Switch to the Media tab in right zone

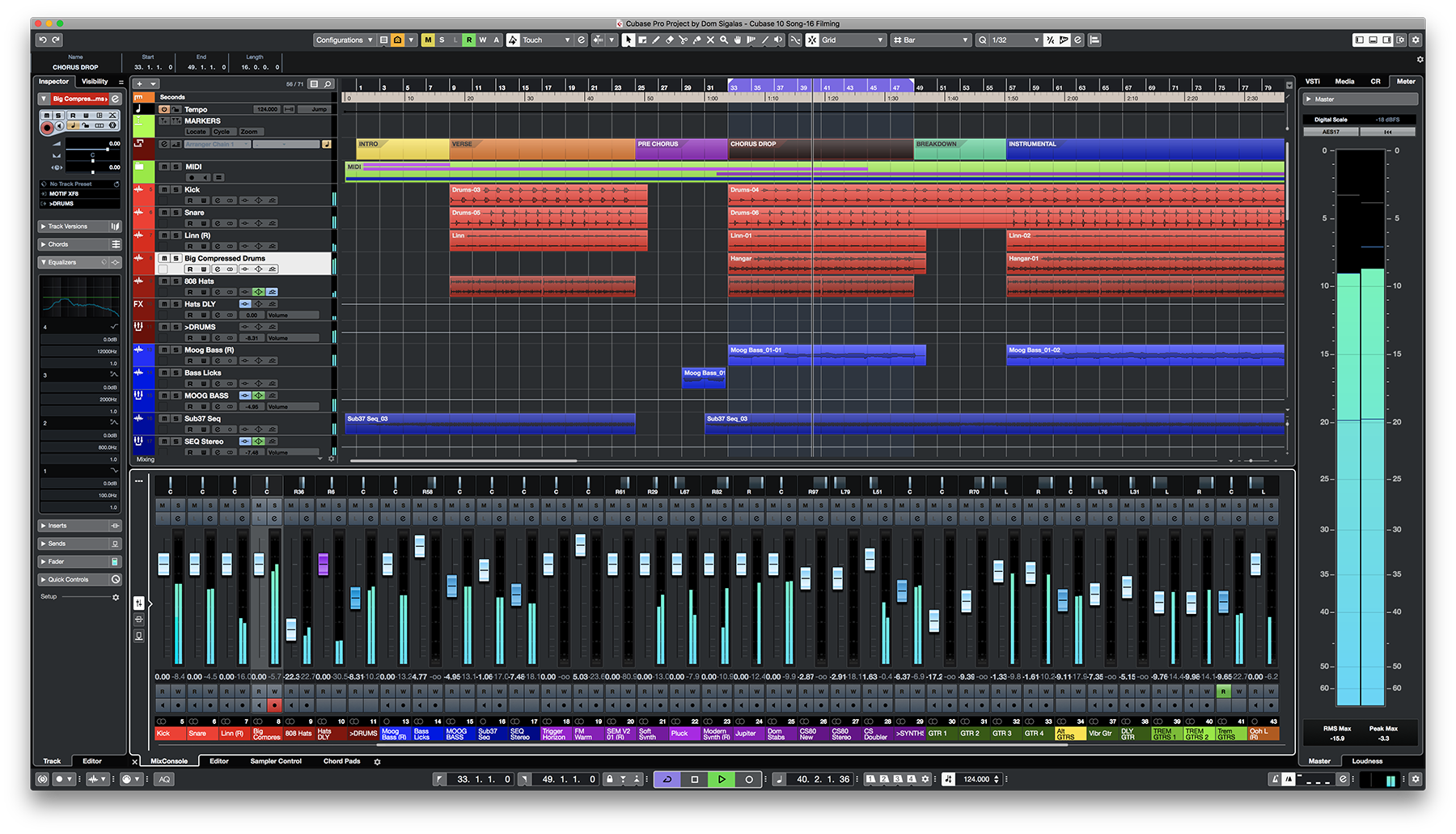point(1344,82)
